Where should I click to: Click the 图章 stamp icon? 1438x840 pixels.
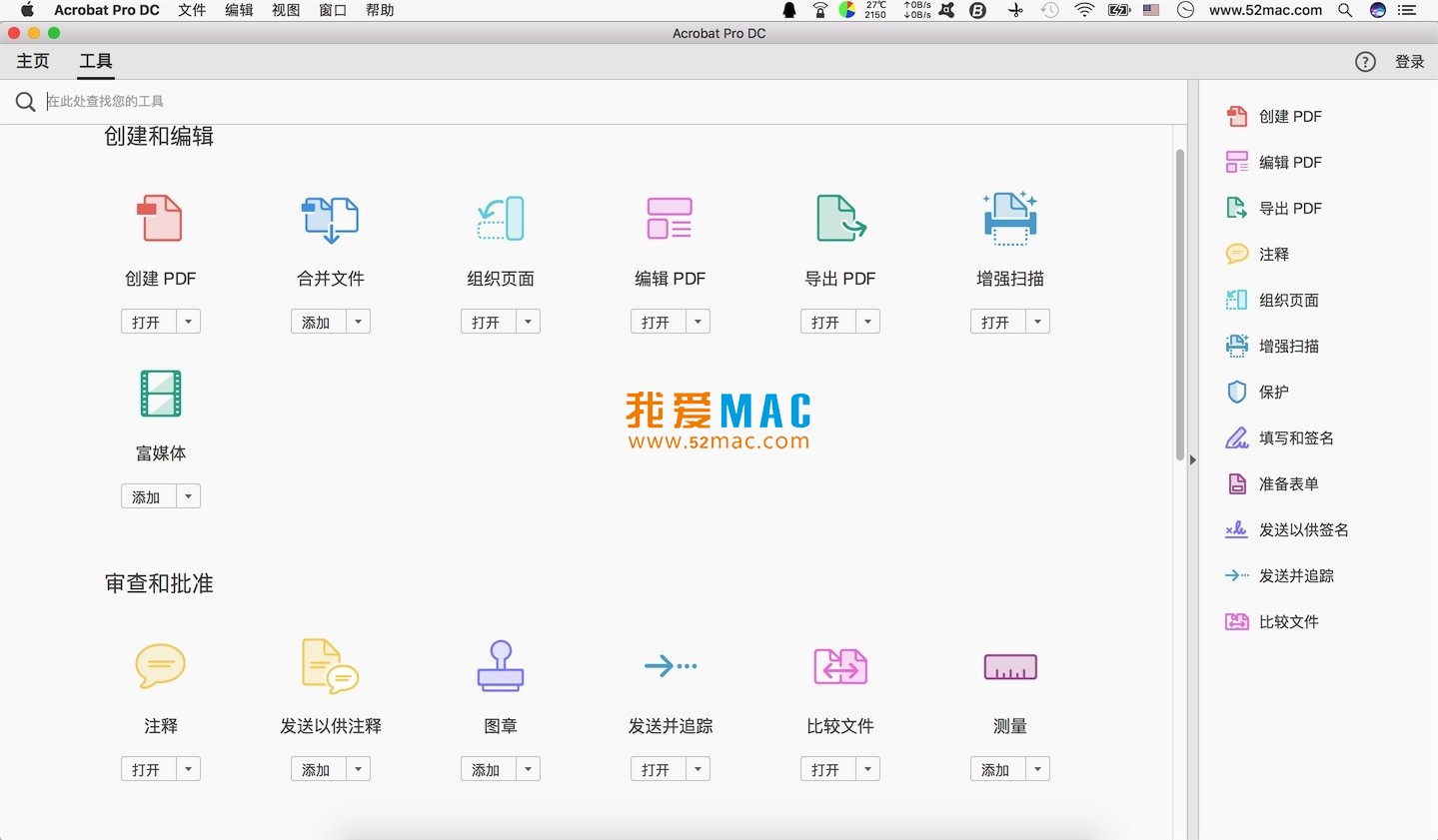(x=501, y=666)
